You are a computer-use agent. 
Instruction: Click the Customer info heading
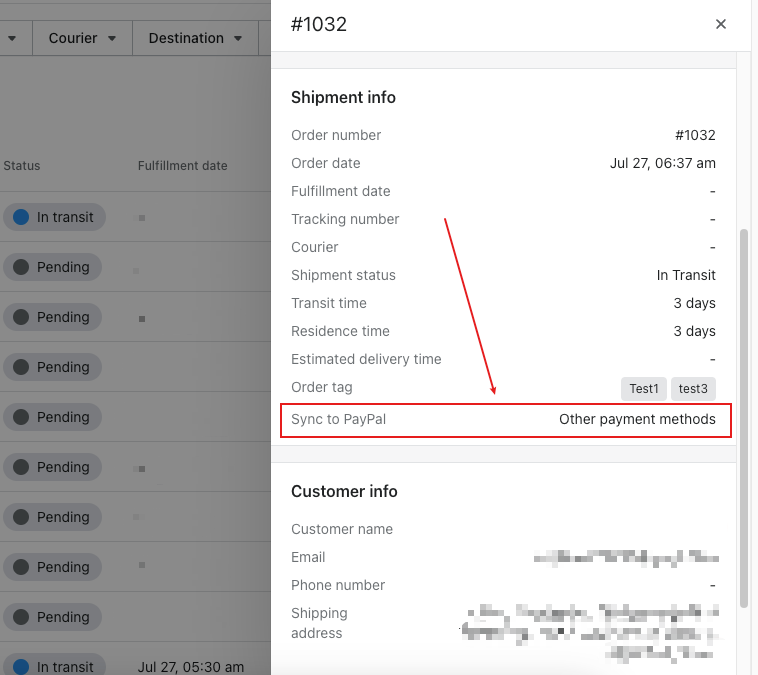coord(344,492)
